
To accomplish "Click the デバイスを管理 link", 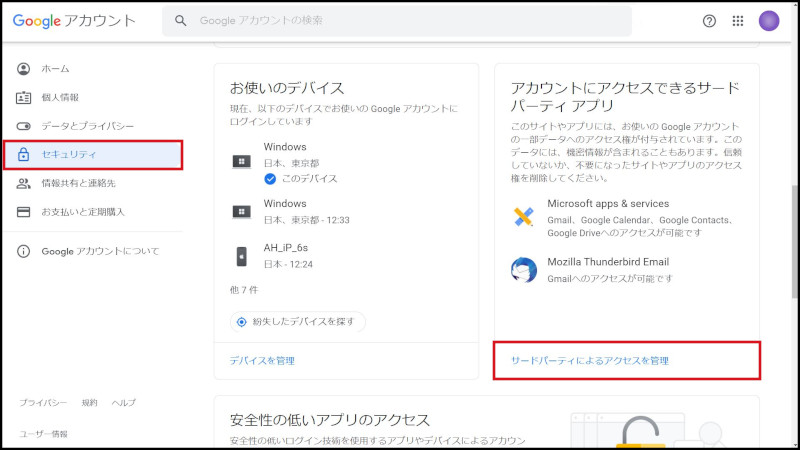I will (262, 360).
